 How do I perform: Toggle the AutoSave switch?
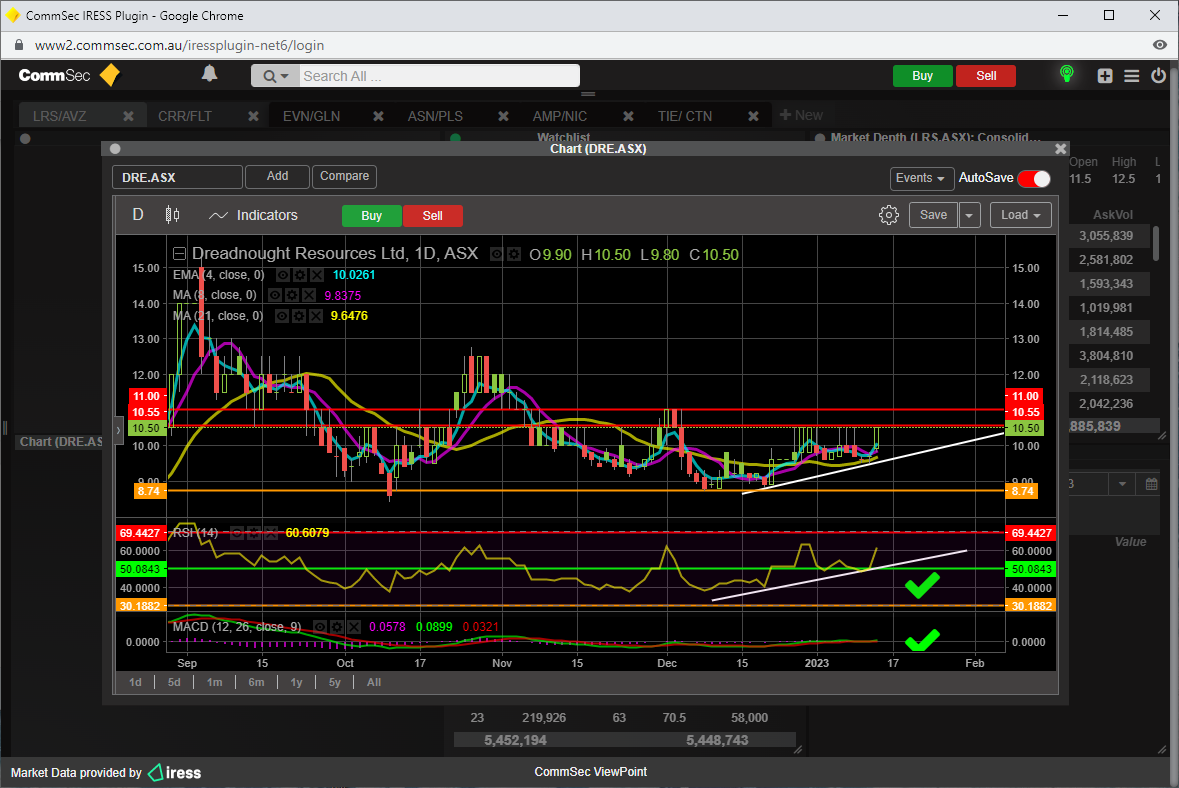1034,178
